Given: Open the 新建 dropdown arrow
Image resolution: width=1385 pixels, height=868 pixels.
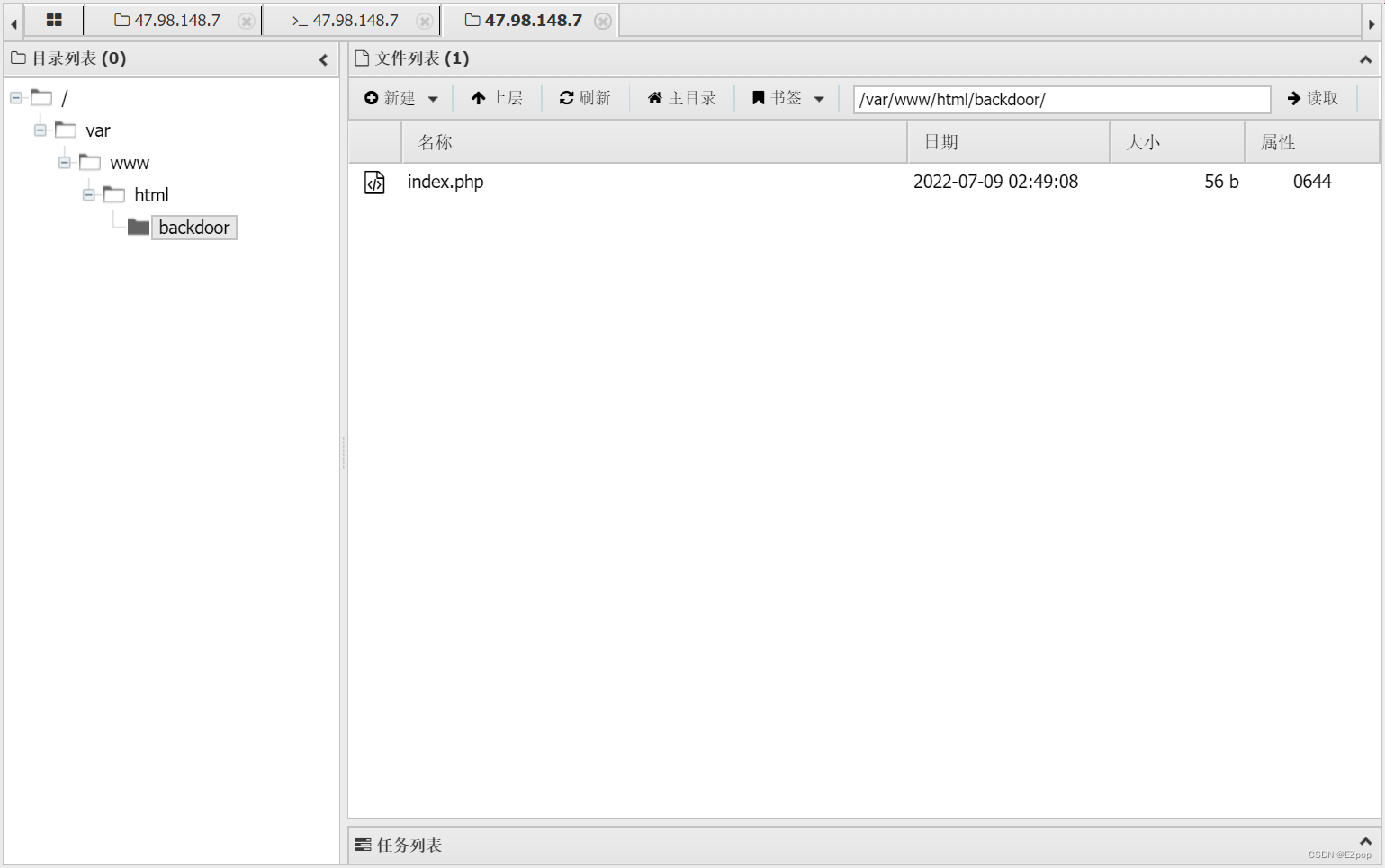Looking at the screenshot, I should pos(433,99).
